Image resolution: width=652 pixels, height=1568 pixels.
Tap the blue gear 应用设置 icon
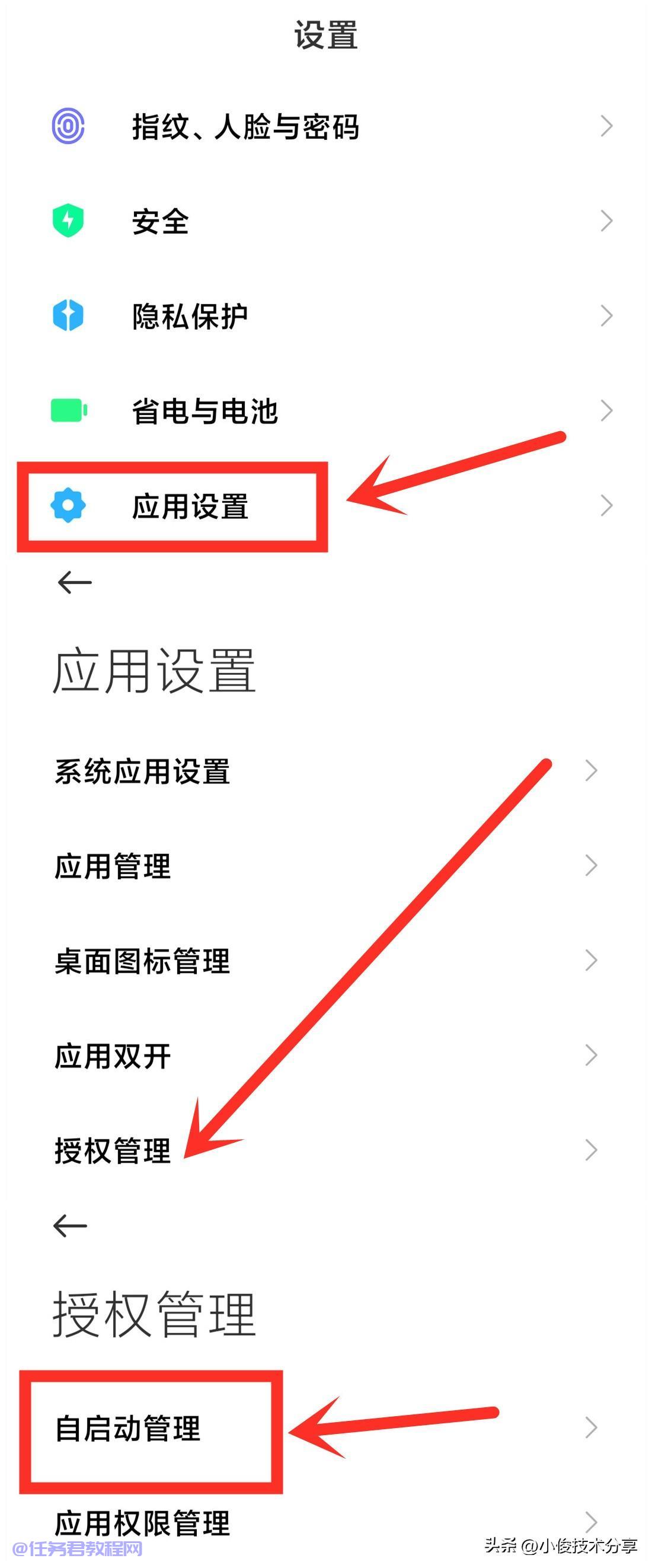[68, 505]
